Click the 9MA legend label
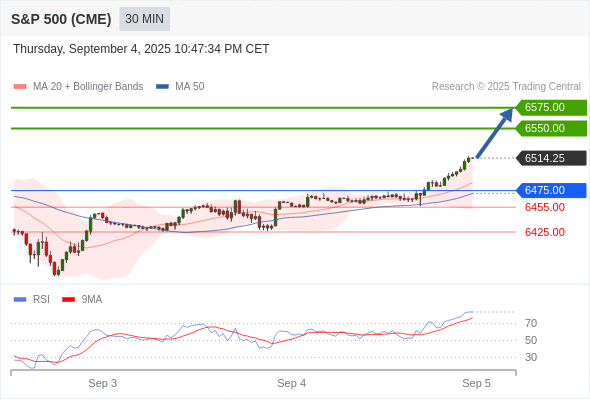The image size is (590, 400). [x=92, y=300]
